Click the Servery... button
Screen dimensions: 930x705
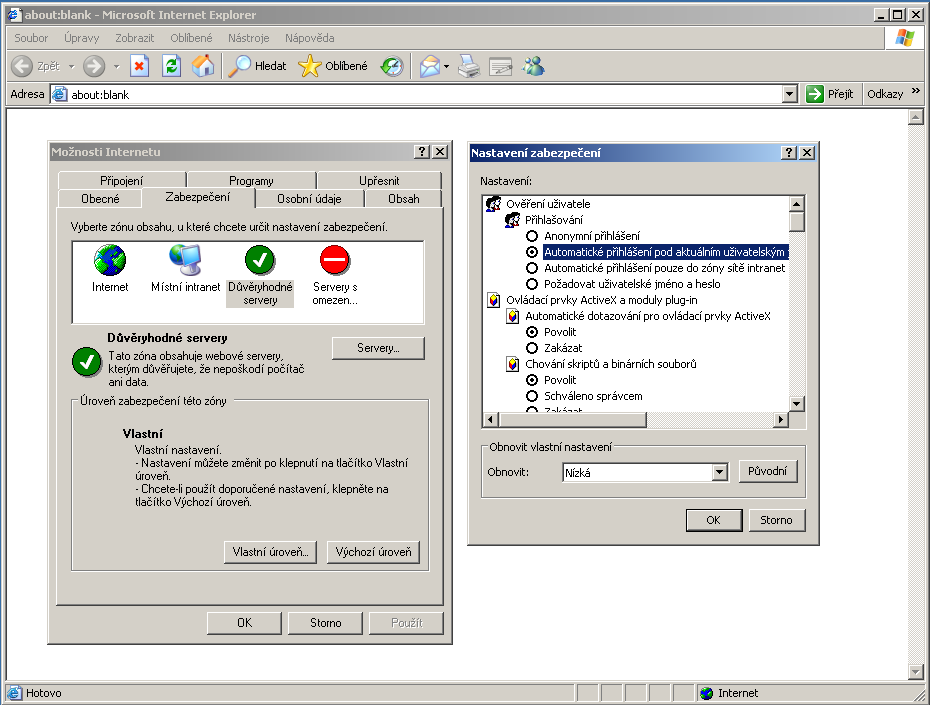pos(378,348)
